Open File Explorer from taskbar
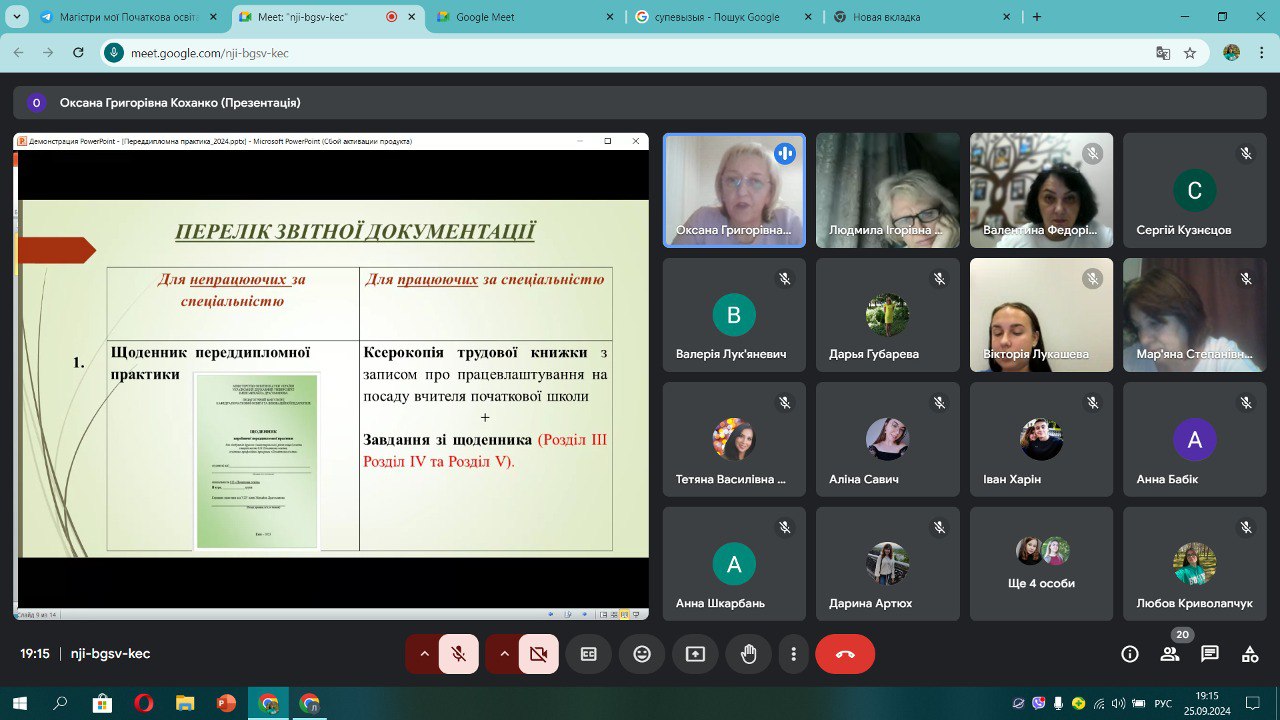1280x720 pixels. [184, 703]
